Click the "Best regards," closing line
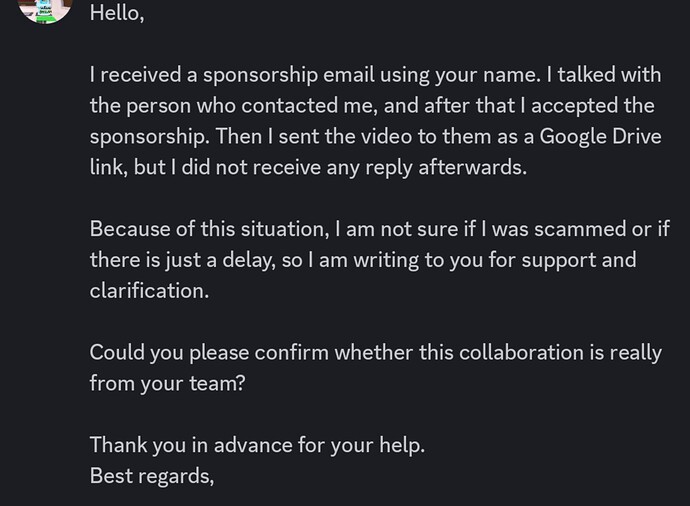 (x=151, y=476)
